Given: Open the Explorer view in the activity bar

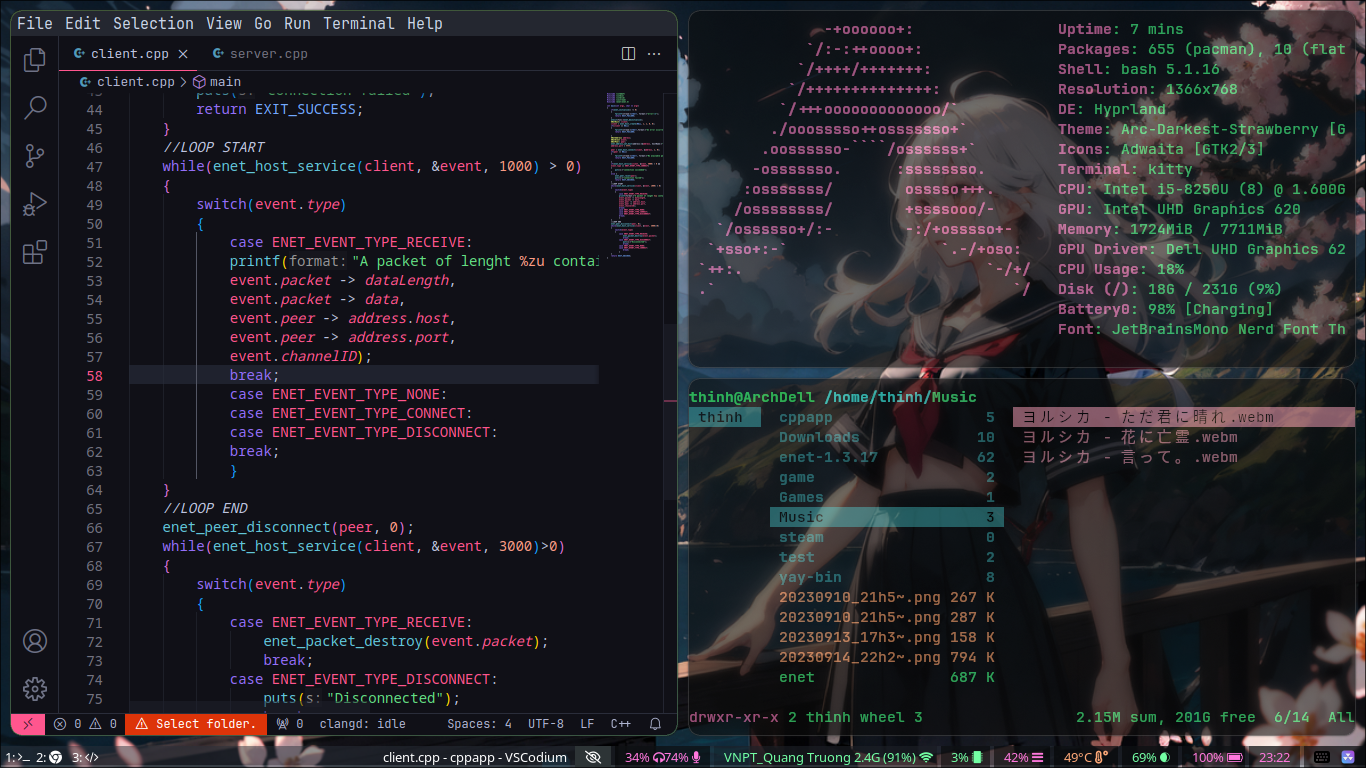Looking at the screenshot, I should (35, 59).
